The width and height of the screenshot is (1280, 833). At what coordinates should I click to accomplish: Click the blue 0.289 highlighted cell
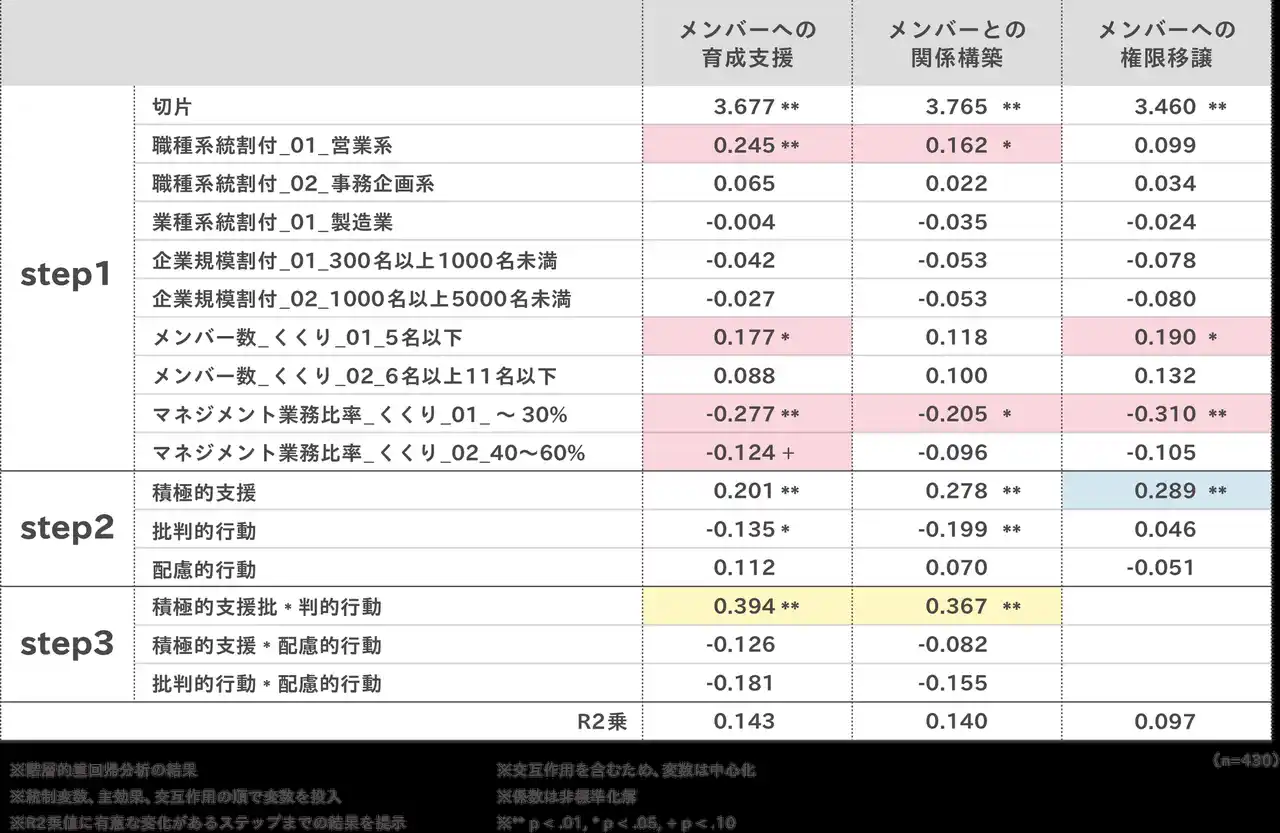point(1166,491)
